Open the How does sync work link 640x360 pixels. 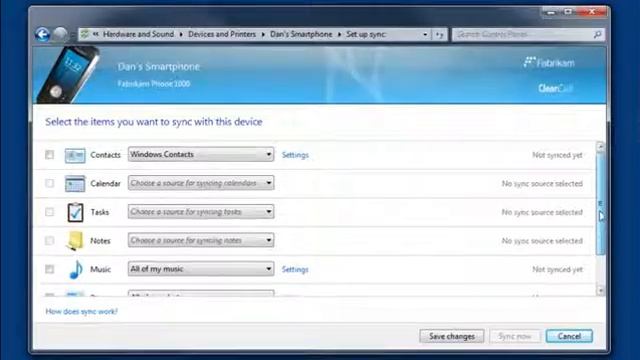82,311
